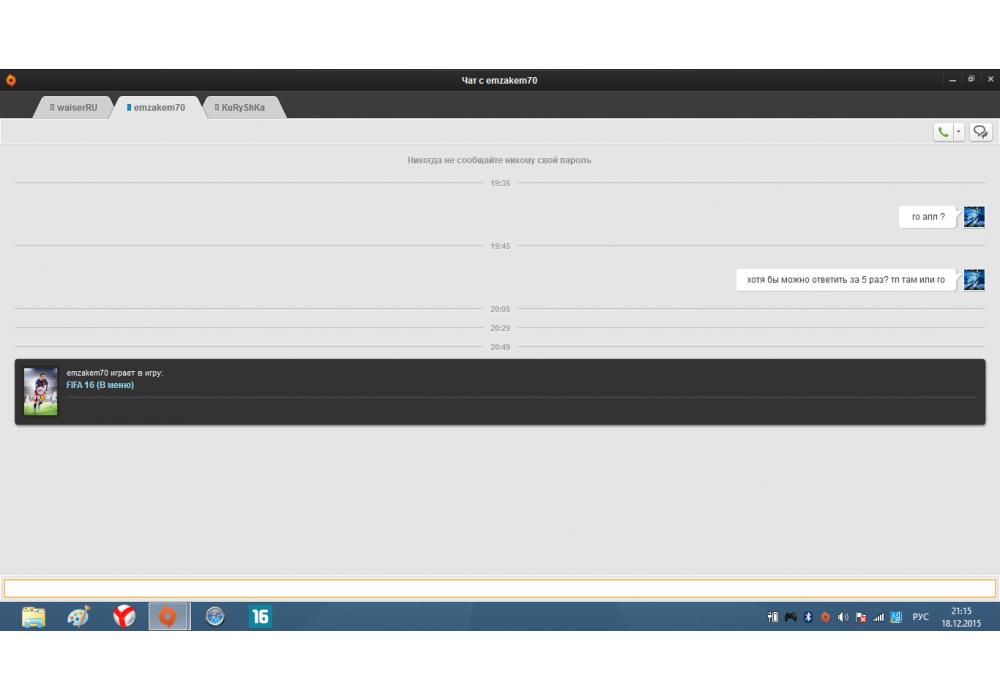Screen dimensions: 1000x700
Task: Click the avatar next to 'хотя бы можно ответить'
Action: coord(974,279)
